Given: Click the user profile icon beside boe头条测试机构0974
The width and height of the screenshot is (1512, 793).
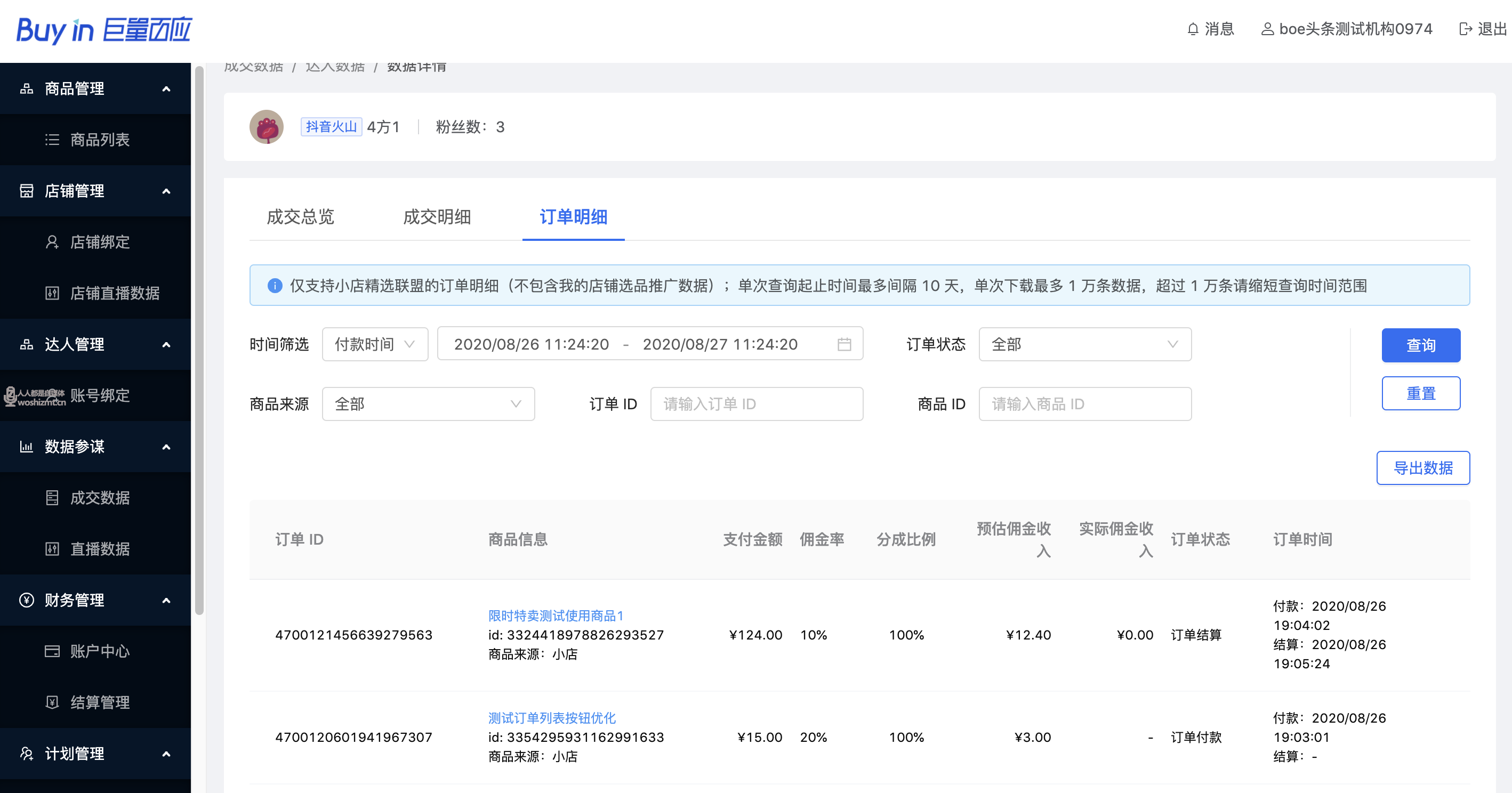Looking at the screenshot, I should [1267, 29].
